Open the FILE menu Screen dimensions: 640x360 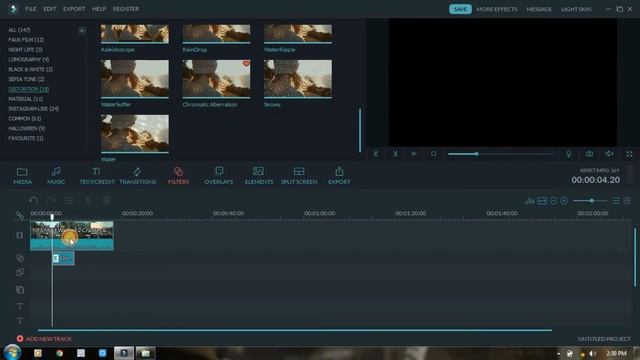pos(31,9)
